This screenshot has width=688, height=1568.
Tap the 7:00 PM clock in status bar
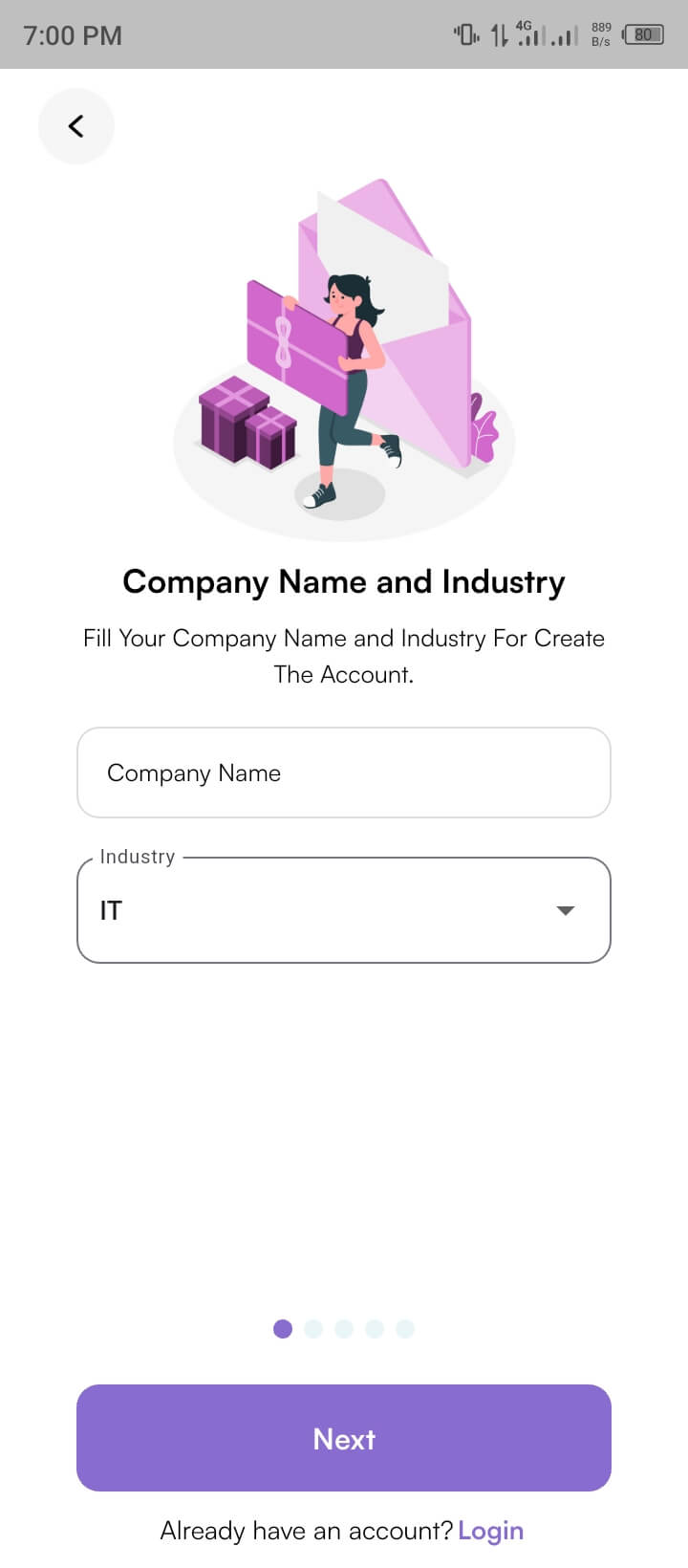pyautogui.click(x=73, y=34)
